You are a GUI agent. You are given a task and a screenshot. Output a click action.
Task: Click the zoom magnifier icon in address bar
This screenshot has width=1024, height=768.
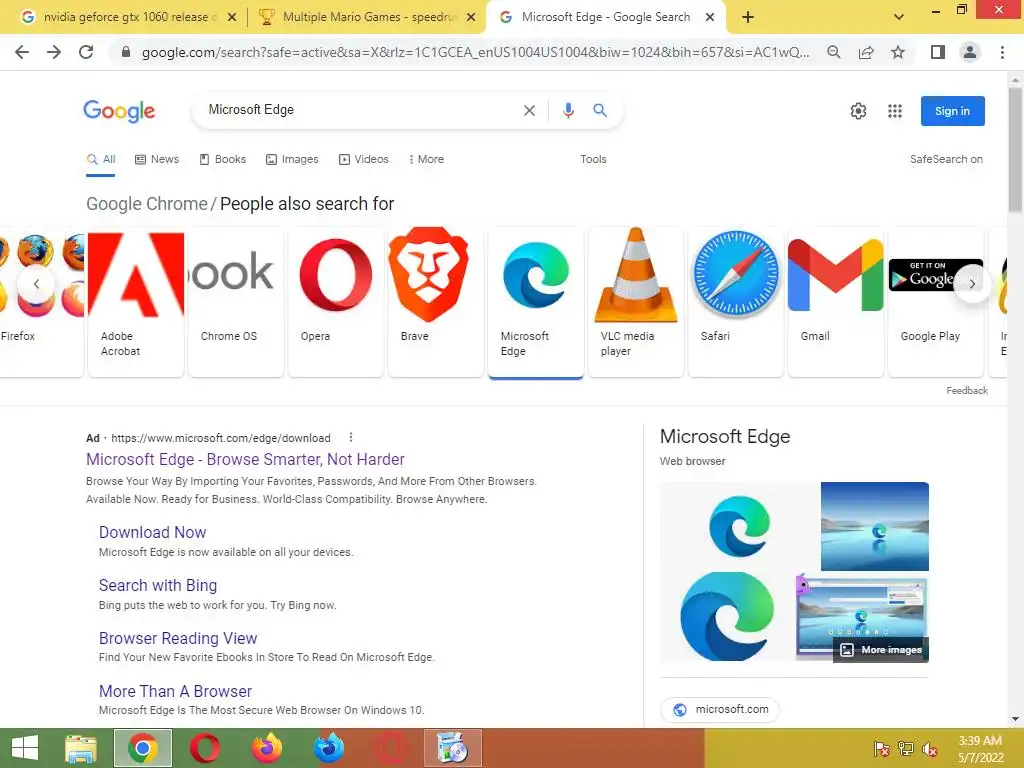click(x=833, y=52)
